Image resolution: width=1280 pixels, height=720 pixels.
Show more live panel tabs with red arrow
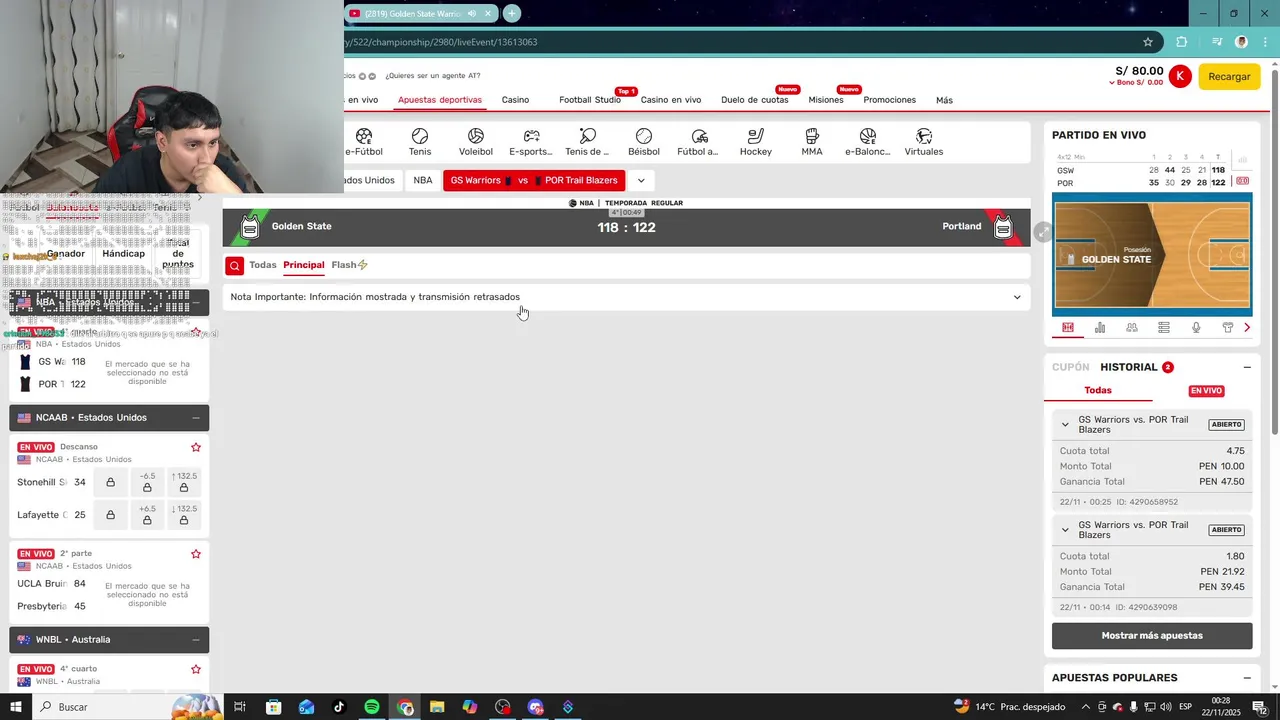point(1247,327)
